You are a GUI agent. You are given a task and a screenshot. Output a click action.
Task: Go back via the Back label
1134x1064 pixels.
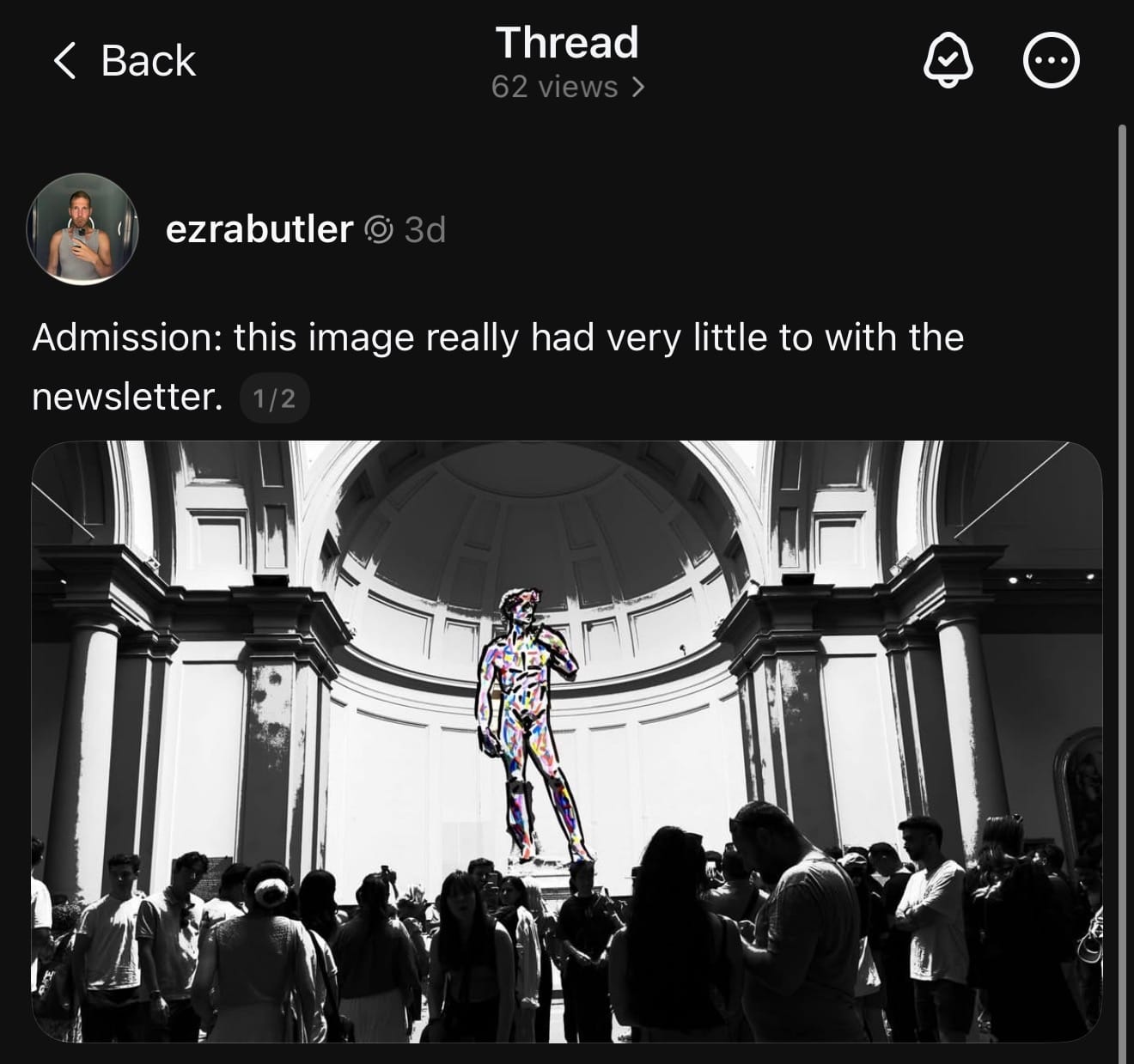pyautogui.click(x=148, y=61)
